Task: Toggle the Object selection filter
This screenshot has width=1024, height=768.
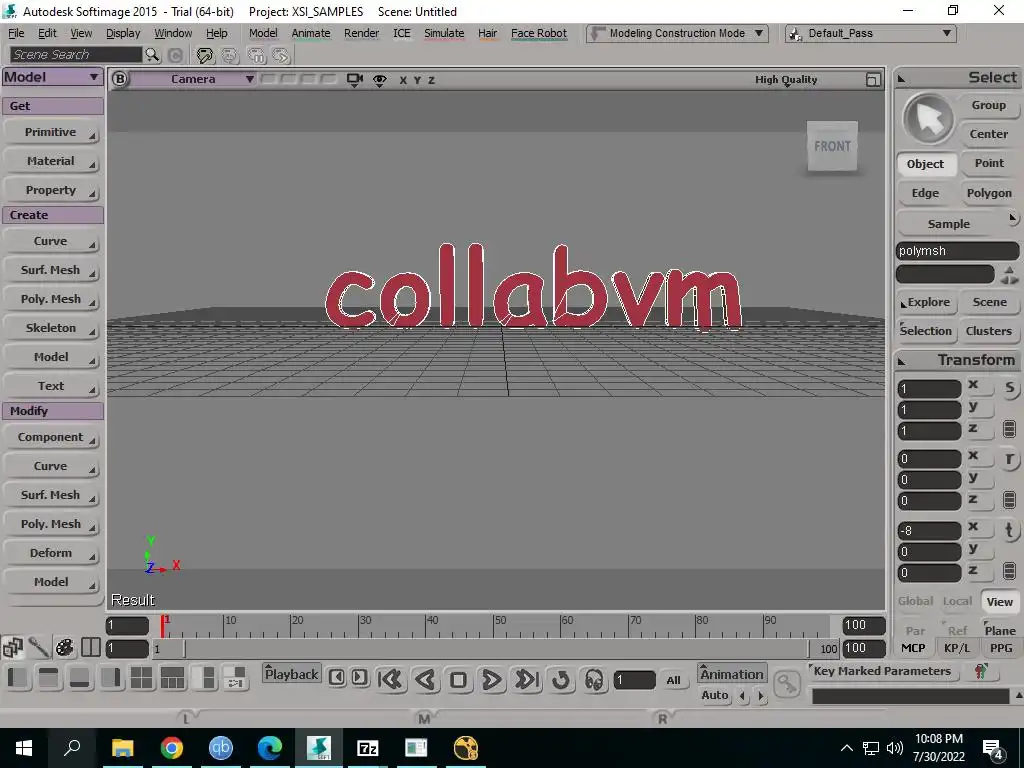Action: [x=925, y=164]
